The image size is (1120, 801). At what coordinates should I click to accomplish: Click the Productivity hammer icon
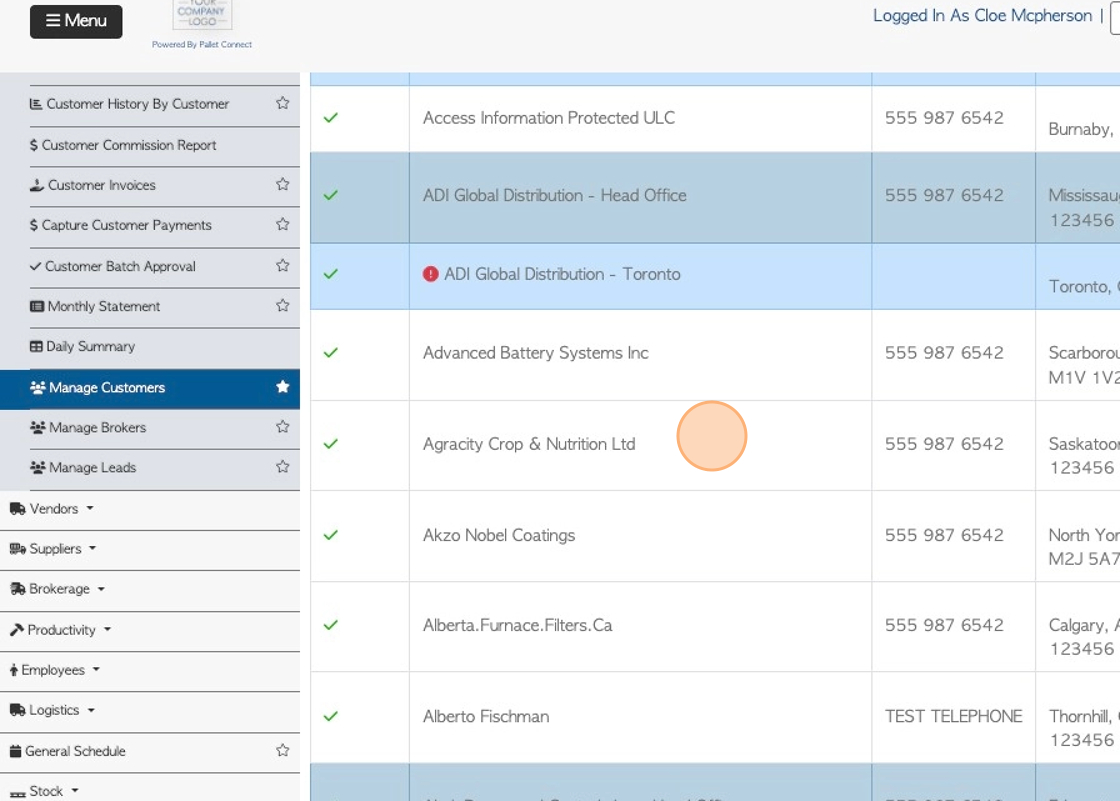pyautogui.click(x=16, y=630)
